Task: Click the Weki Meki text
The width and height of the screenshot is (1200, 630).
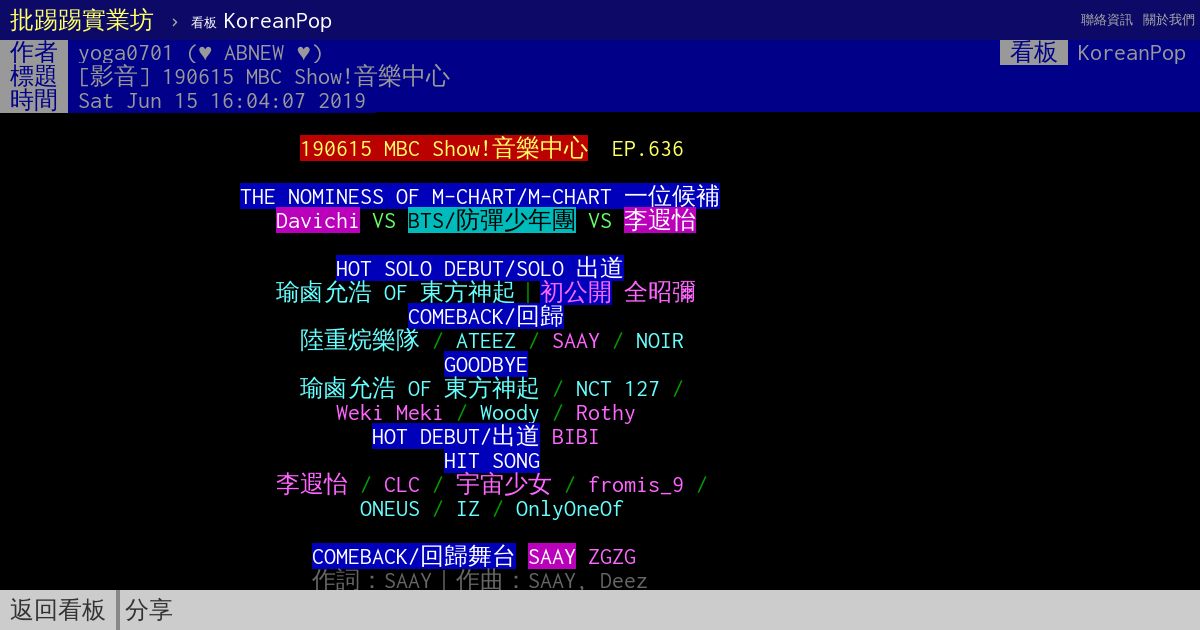Action: (x=390, y=413)
